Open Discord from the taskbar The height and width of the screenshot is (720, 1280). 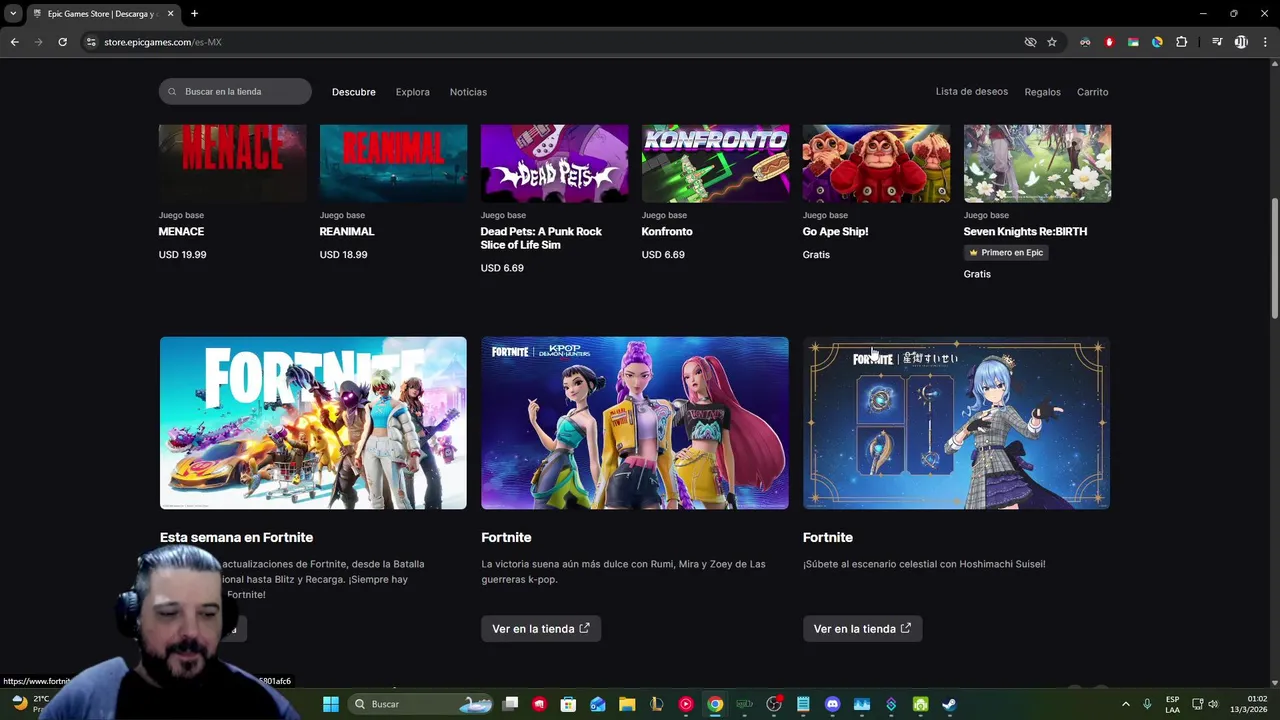pos(832,704)
